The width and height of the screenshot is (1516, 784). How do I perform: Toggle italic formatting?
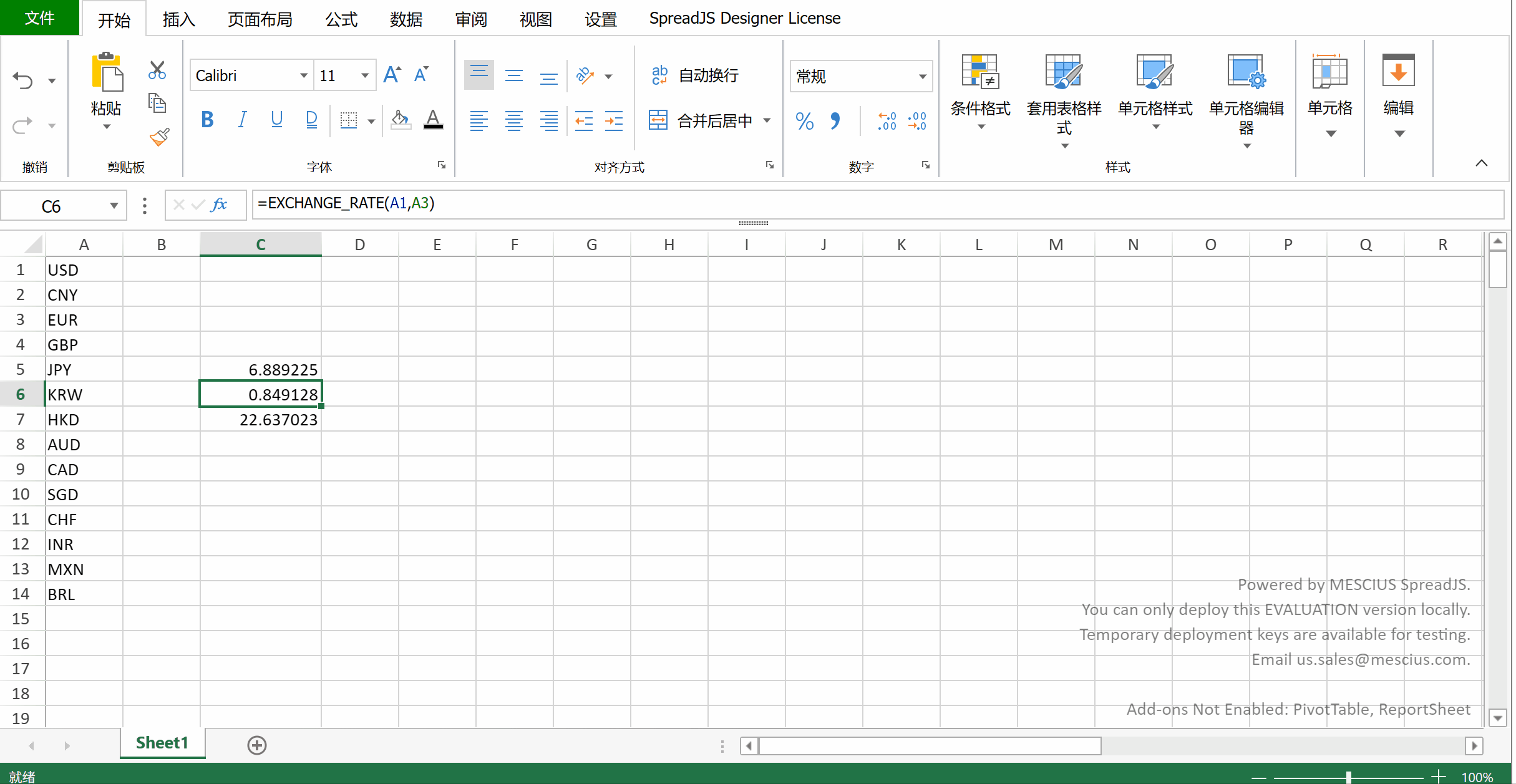242,119
